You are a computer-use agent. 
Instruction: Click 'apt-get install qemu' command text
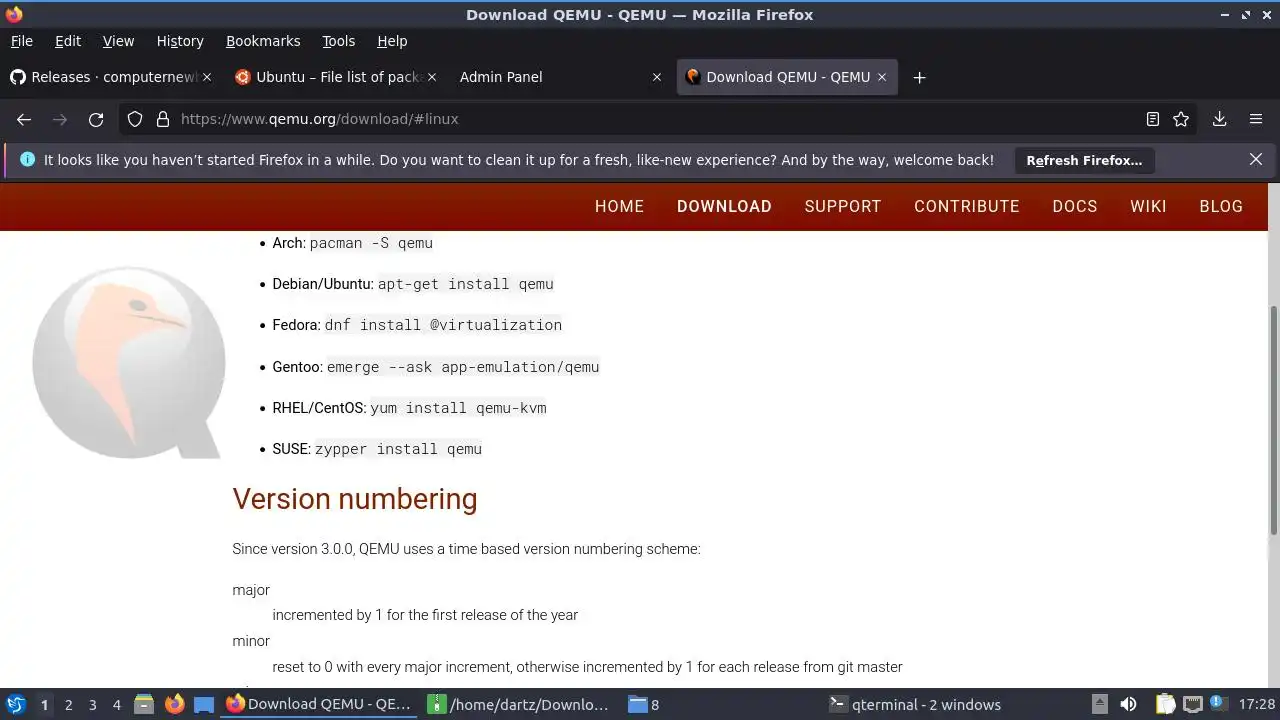tap(465, 284)
